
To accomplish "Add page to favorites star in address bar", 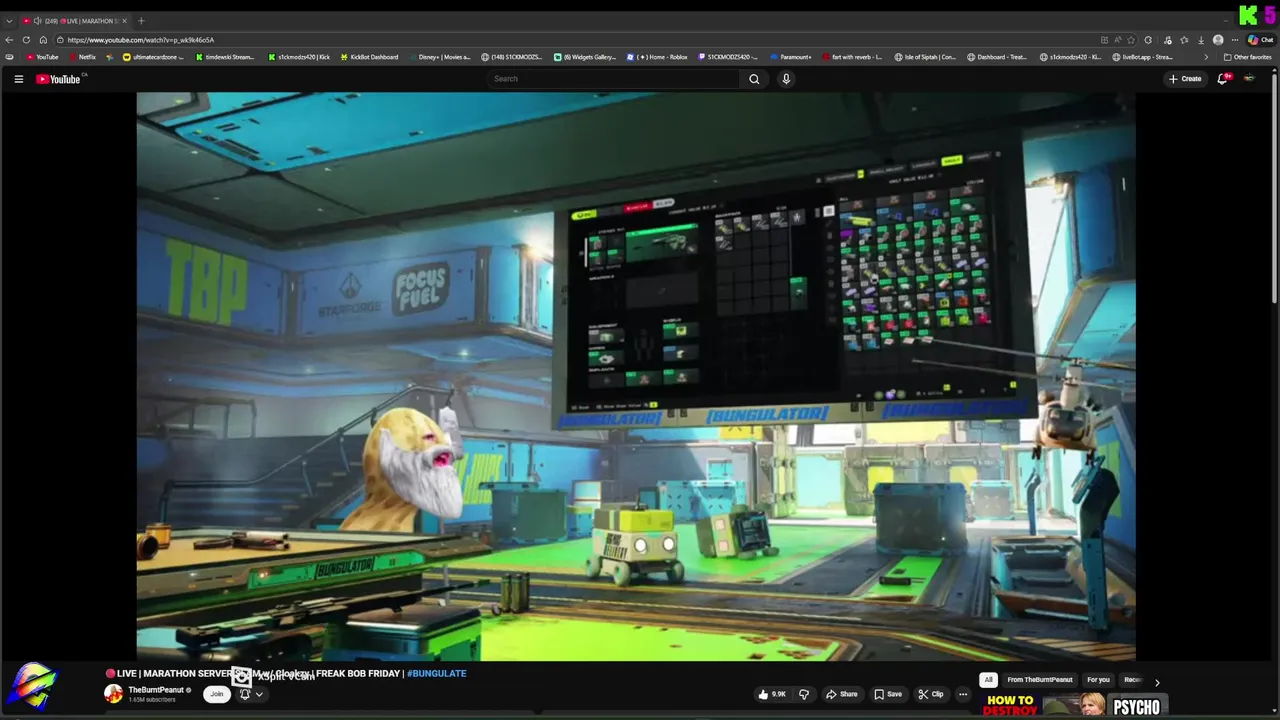I will coord(1132,40).
